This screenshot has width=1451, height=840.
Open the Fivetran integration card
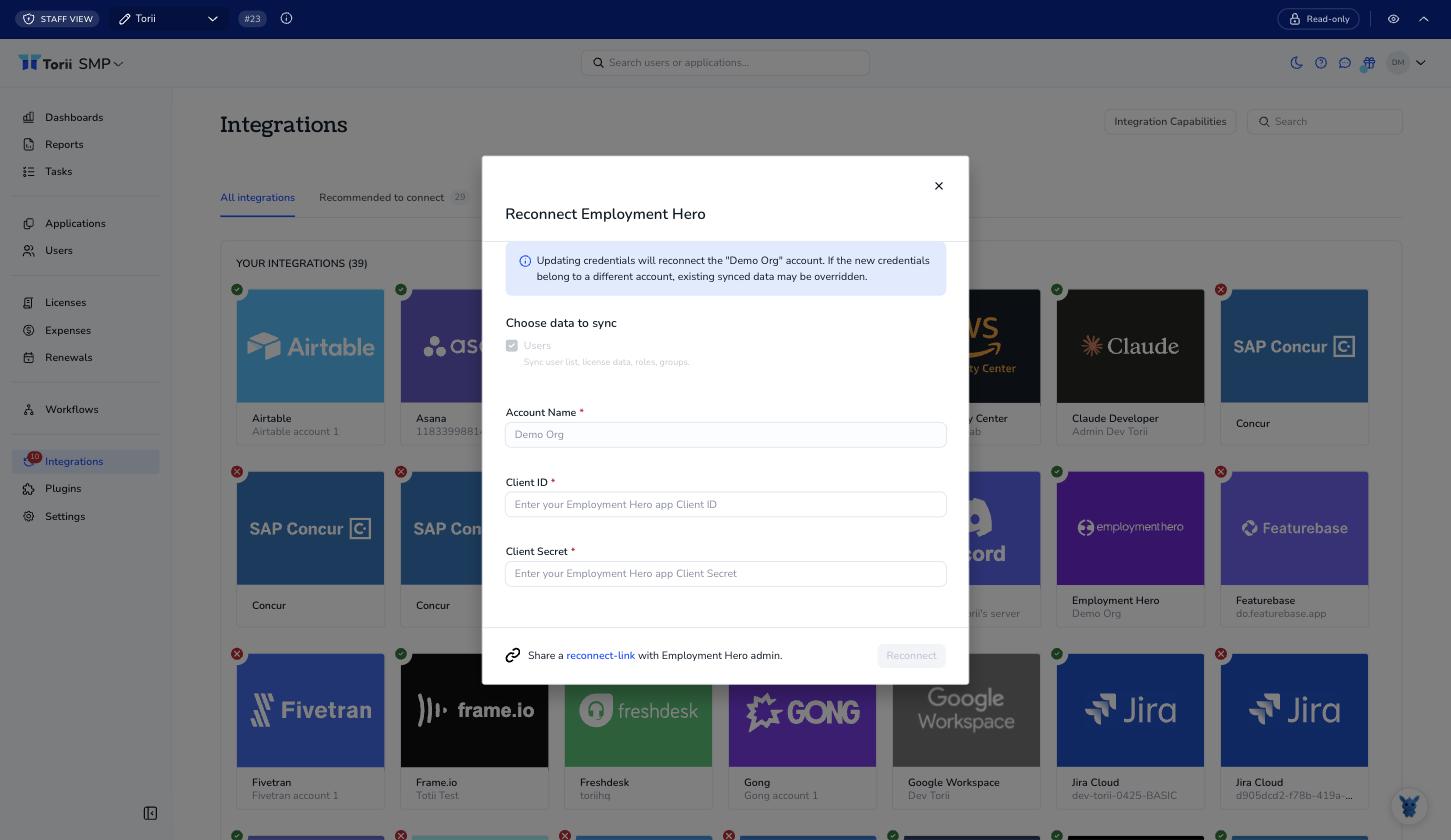coord(310,731)
